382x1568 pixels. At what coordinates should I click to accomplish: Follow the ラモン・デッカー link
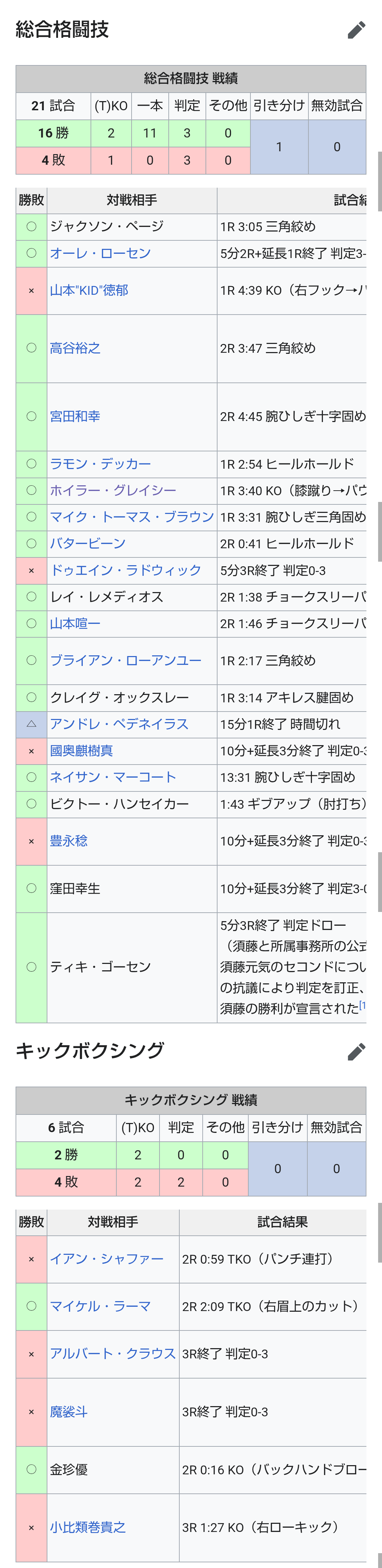[100, 464]
